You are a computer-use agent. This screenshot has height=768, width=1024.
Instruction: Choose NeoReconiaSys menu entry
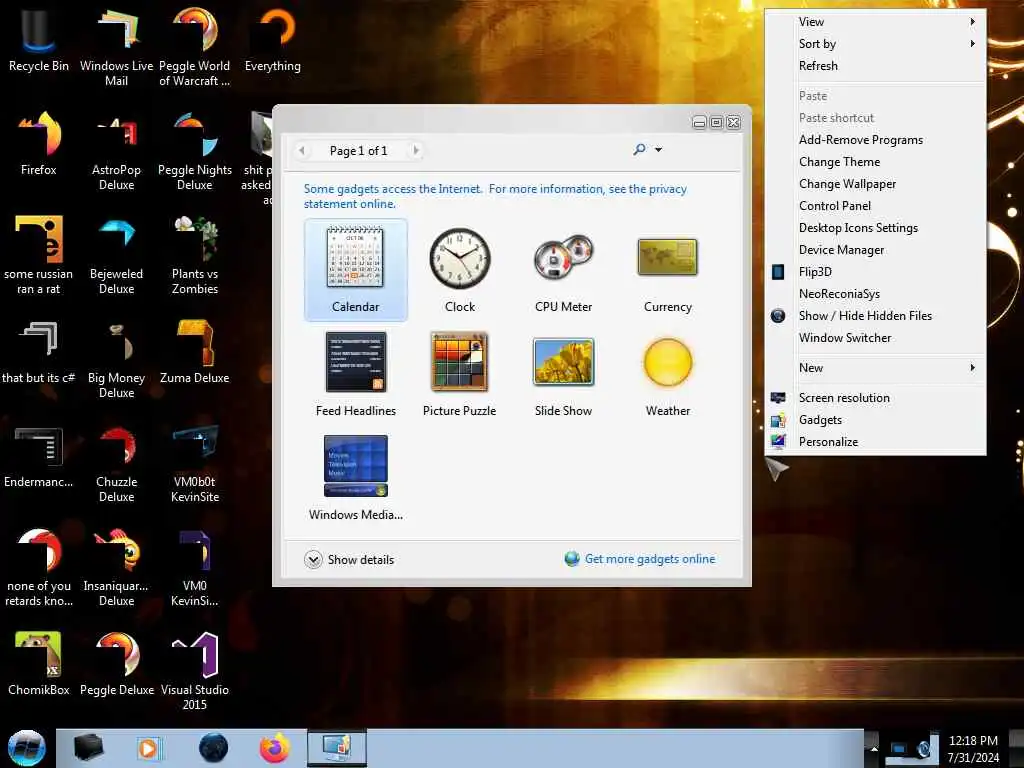click(875, 294)
